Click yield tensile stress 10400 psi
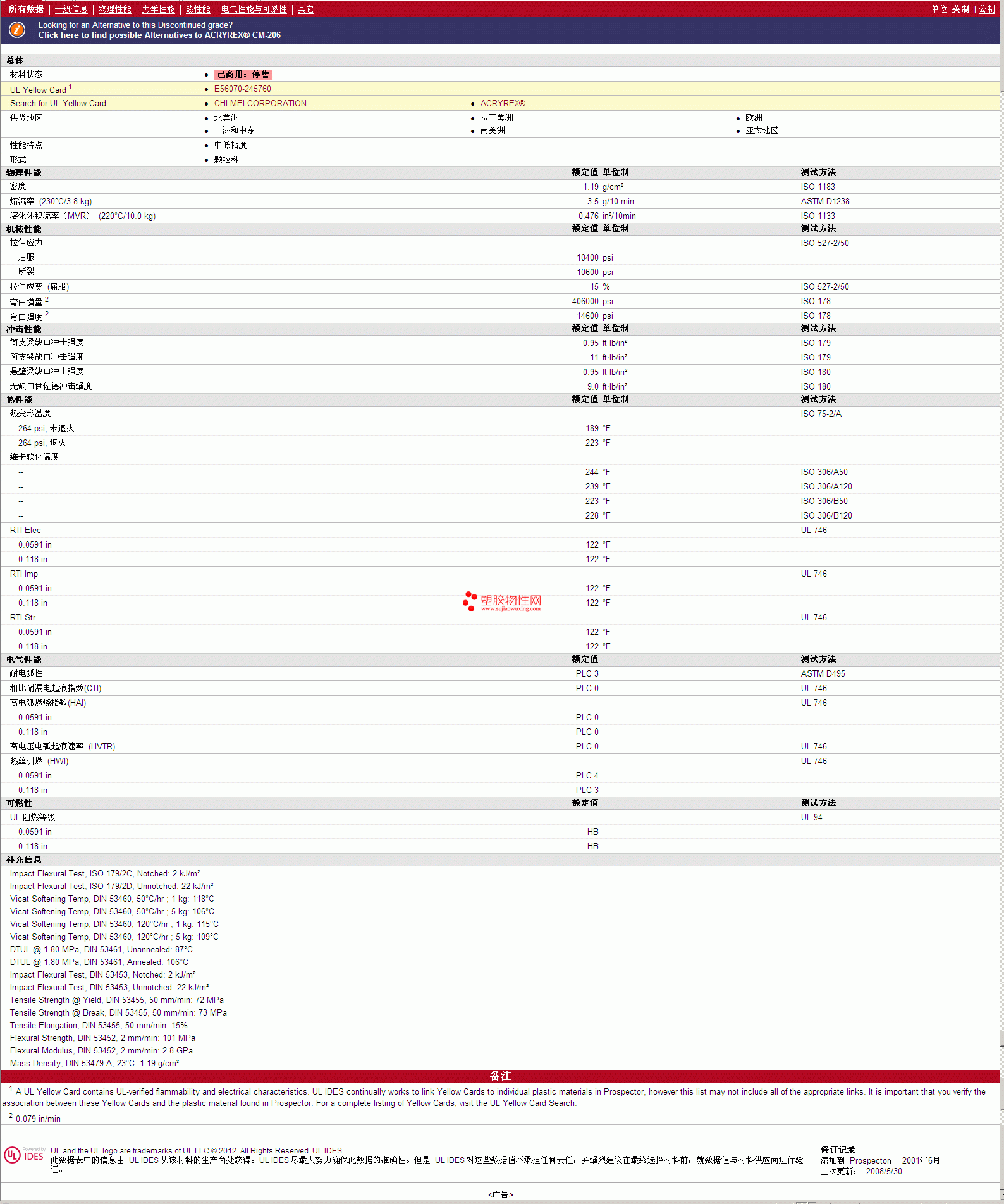The width and height of the screenshot is (1004, 1204). (x=594, y=257)
